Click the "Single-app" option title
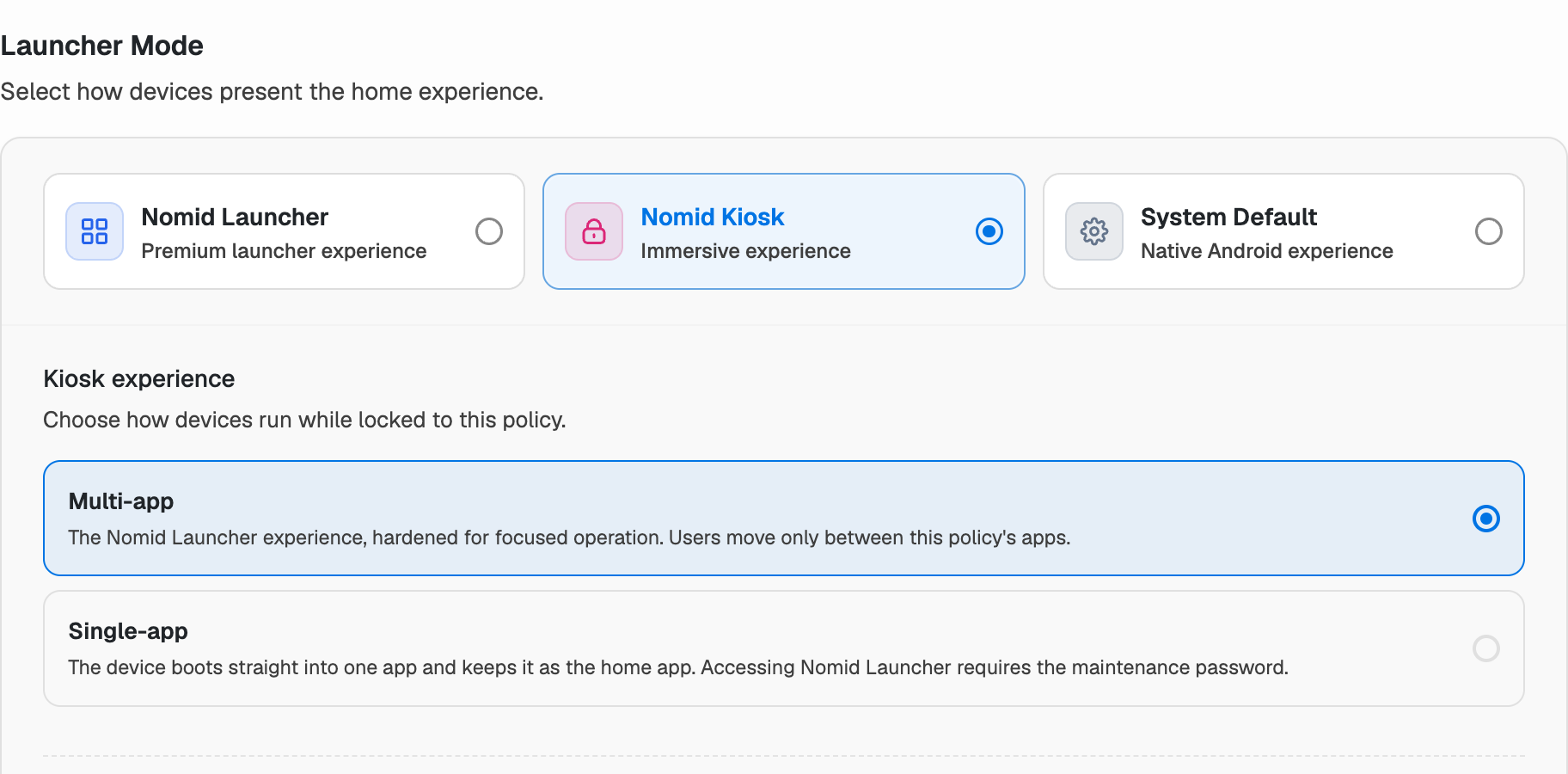 pos(128,631)
